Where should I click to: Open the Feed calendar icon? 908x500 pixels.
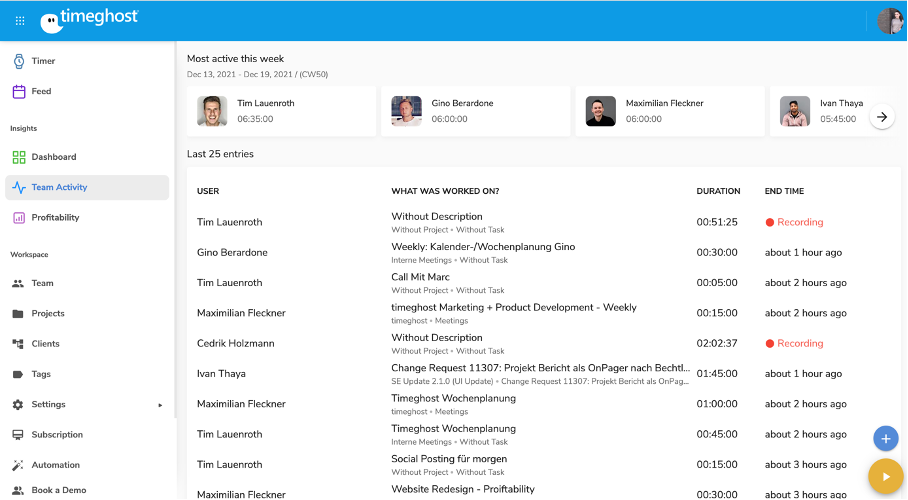(18, 91)
